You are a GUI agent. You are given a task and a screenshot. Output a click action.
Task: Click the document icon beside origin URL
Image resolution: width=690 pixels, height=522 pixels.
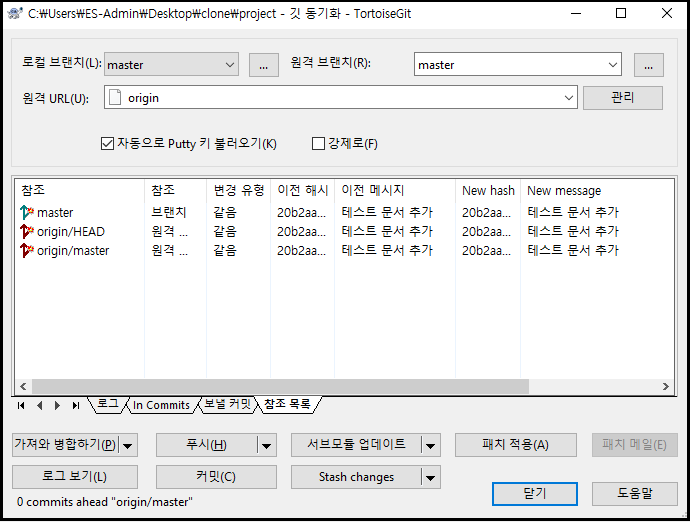pyautogui.click(x=115, y=97)
